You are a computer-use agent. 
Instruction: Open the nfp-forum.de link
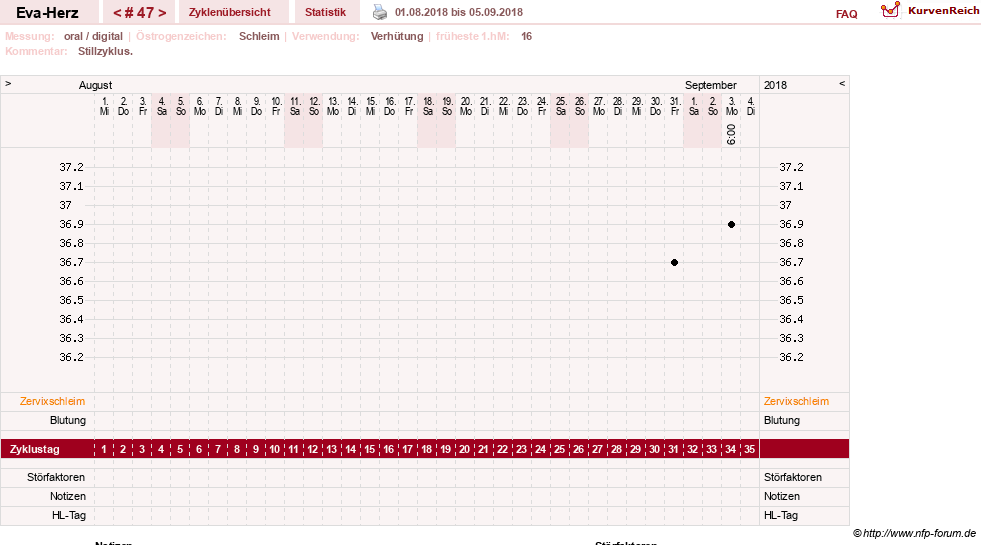[x=915, y=533]
